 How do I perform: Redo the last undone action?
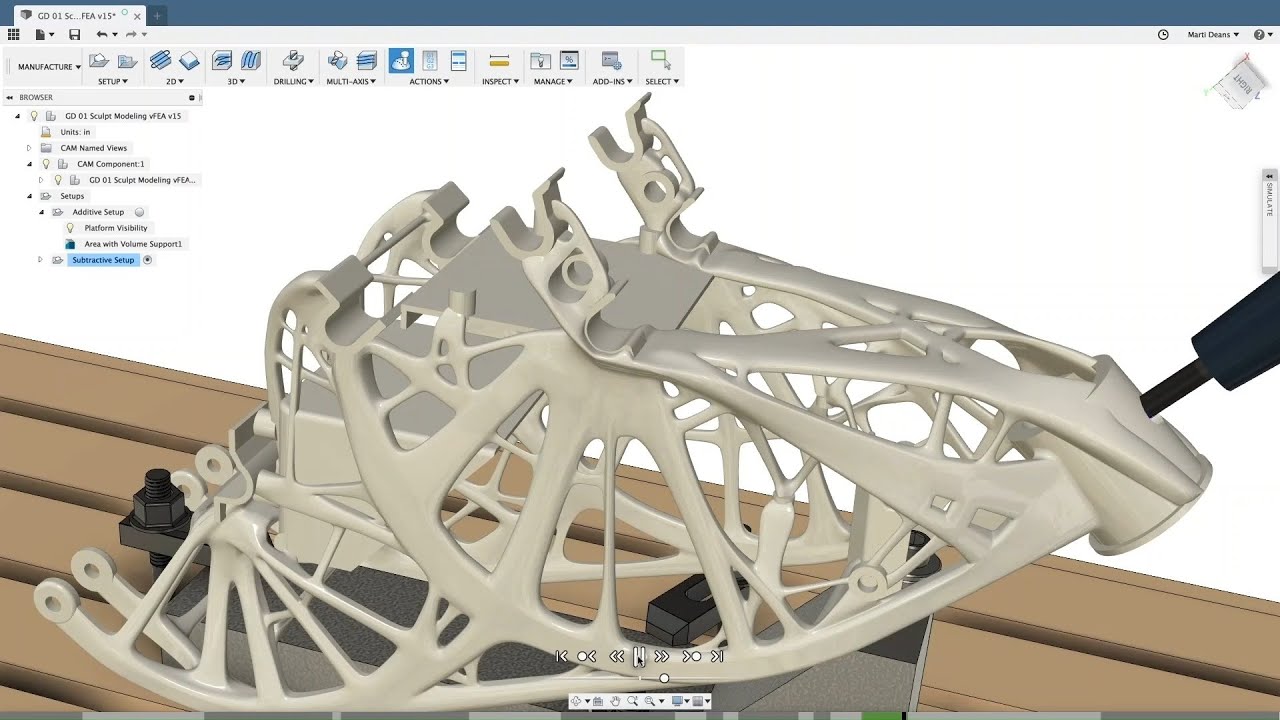(131, 34)
